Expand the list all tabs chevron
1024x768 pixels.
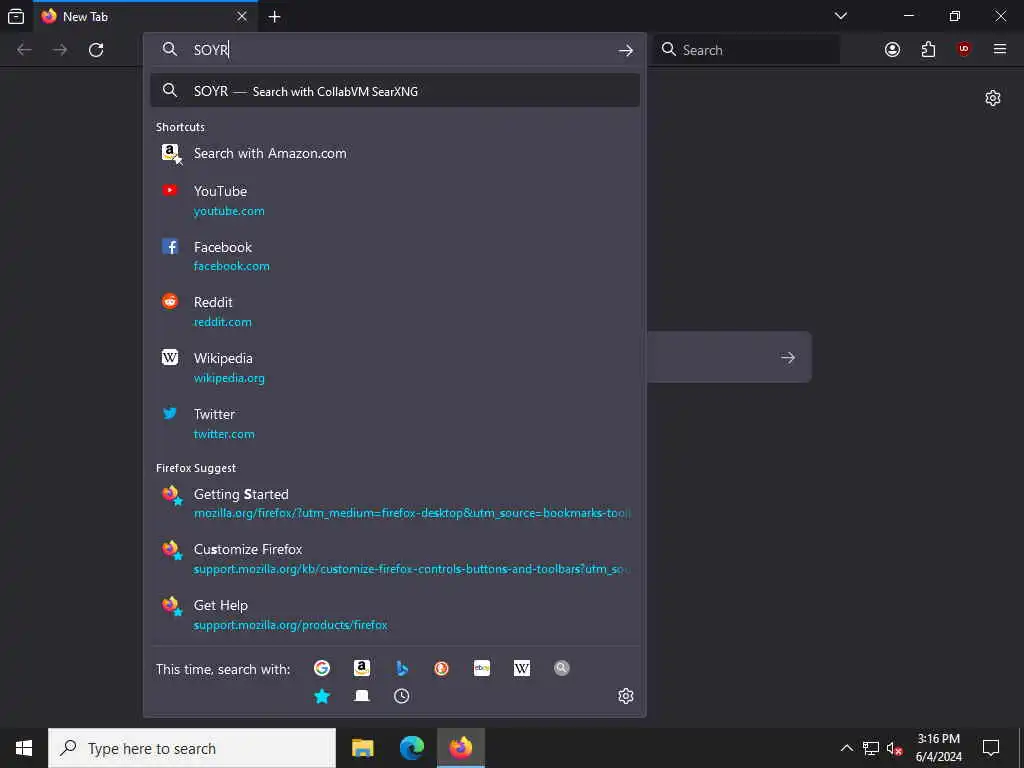click(840, 16)
